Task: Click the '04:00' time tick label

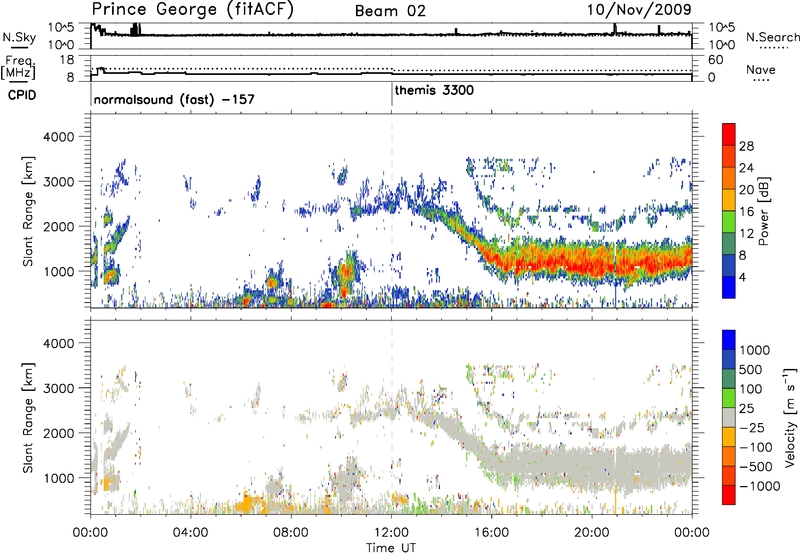Action: [x=190, y=533]
